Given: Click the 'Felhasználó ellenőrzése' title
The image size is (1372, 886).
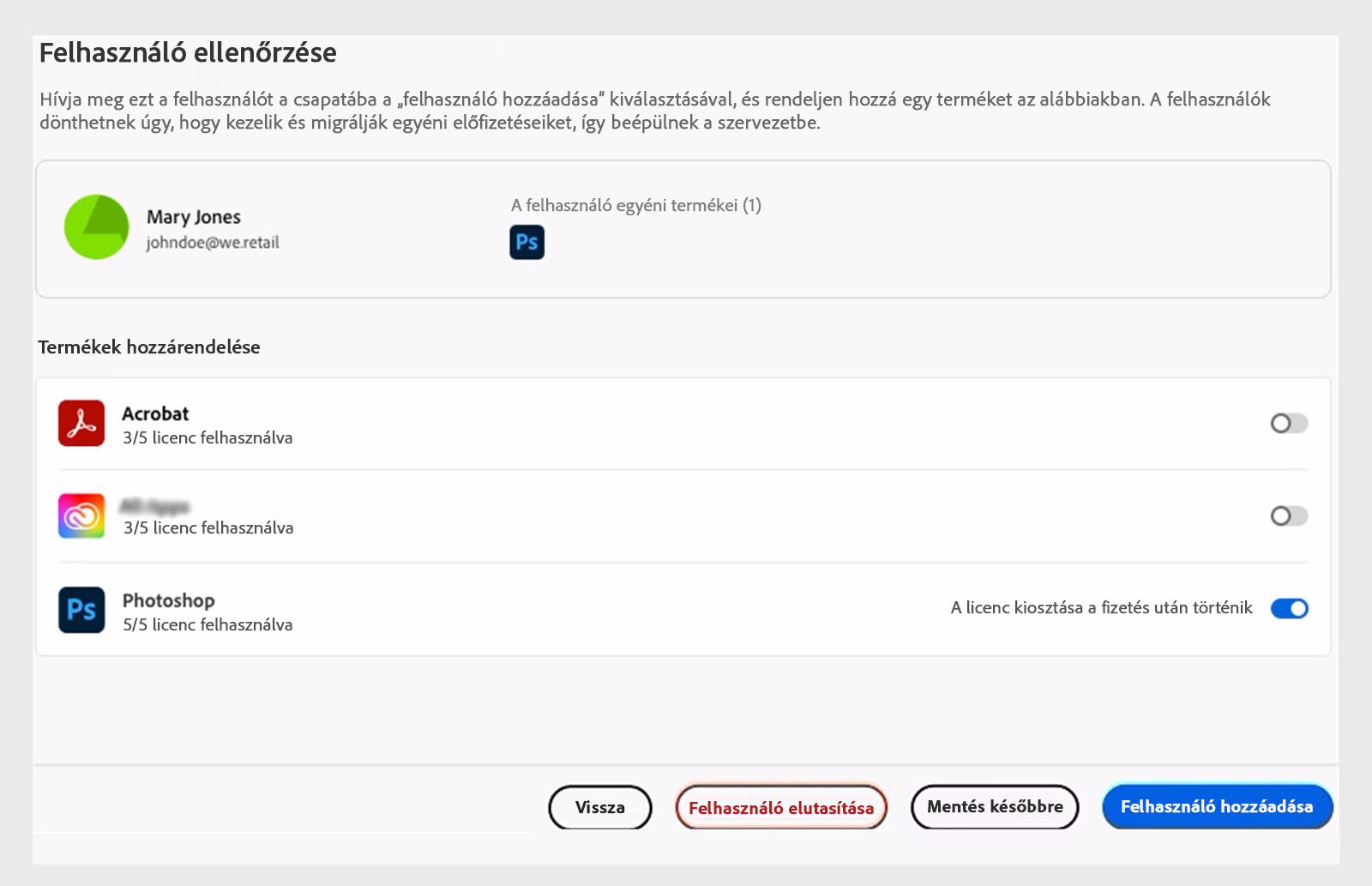Looking at the screenshot, I should click(188, 53).
